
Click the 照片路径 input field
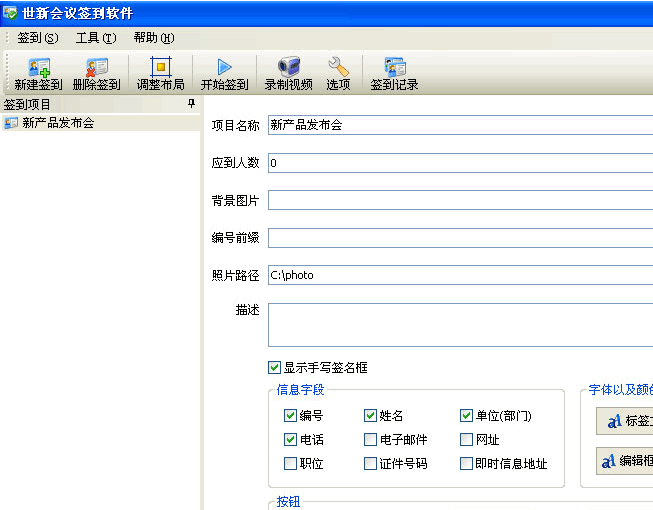[x=460, y=275]
